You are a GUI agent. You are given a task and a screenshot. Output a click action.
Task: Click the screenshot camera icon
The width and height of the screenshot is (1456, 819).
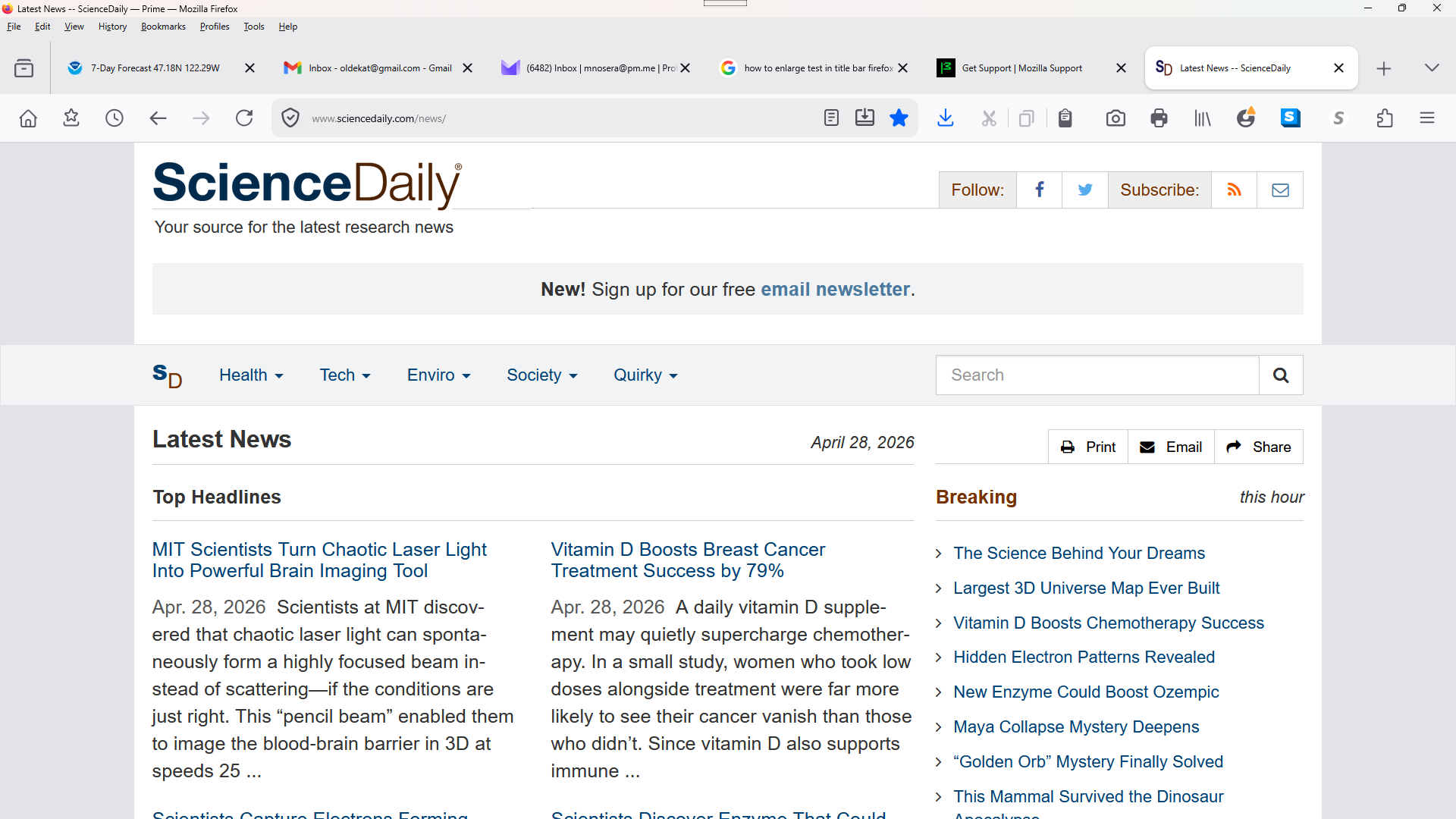(1116, 118)
